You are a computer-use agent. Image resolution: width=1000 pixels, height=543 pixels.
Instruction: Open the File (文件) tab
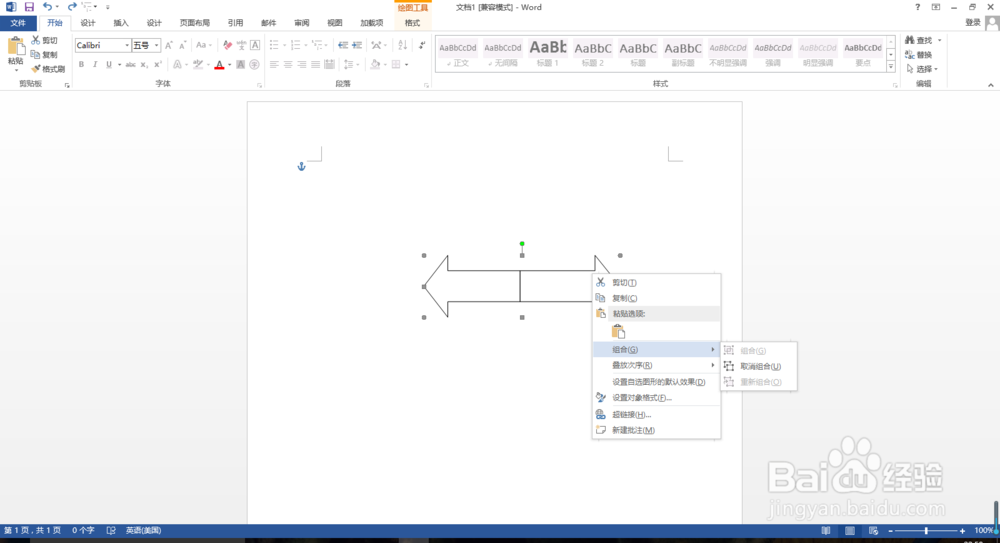coord(18,23)
